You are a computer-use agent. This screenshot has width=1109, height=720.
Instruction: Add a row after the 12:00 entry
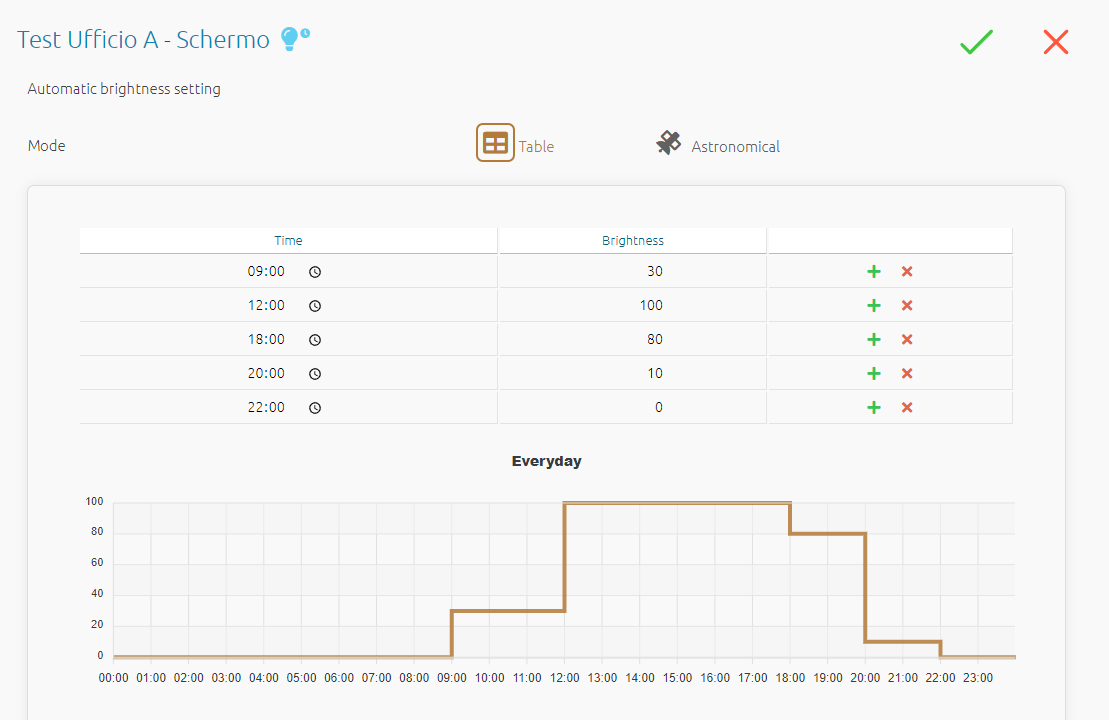click(x=873, y=306)
